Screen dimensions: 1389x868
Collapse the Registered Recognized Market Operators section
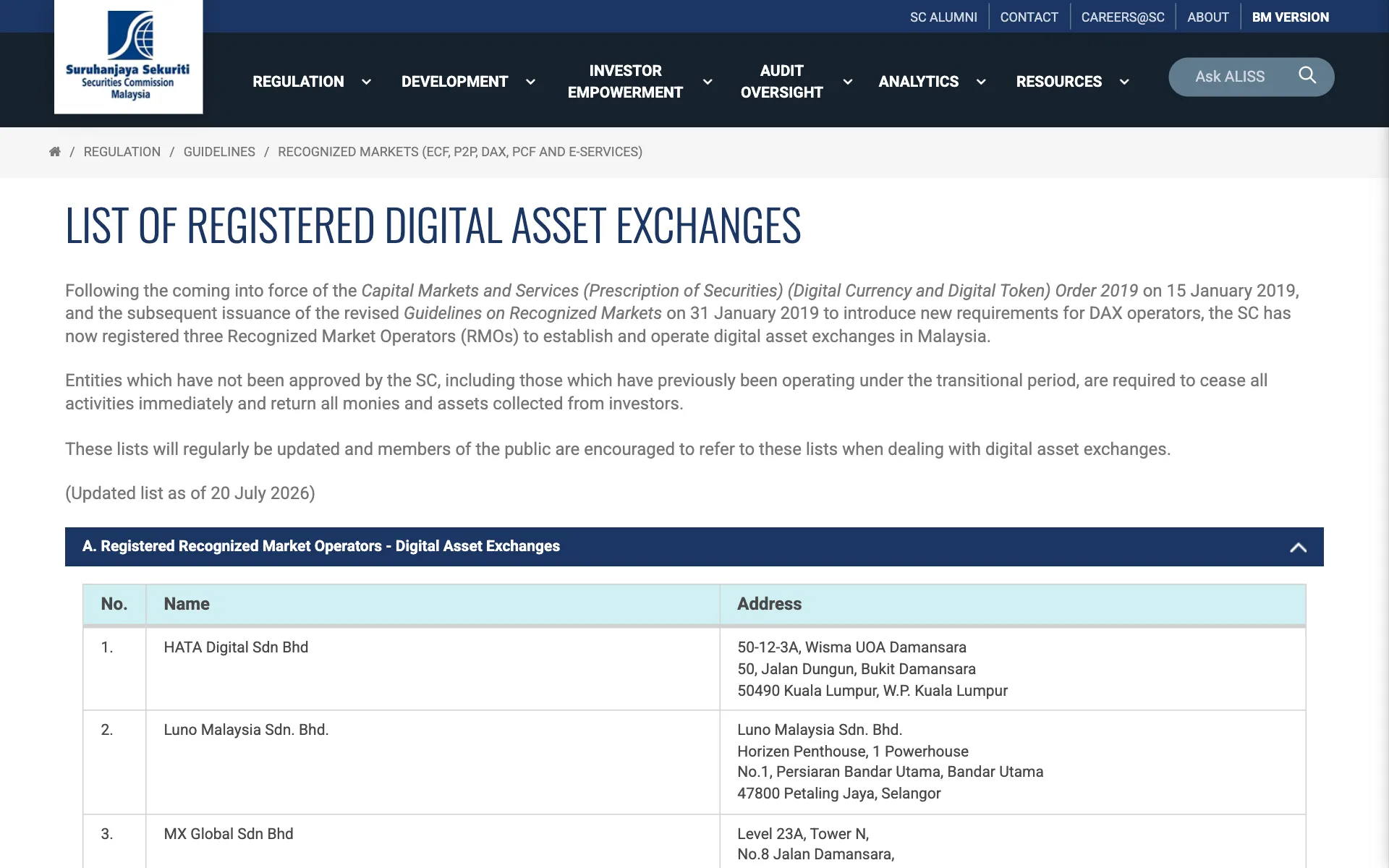[1298, 548]
